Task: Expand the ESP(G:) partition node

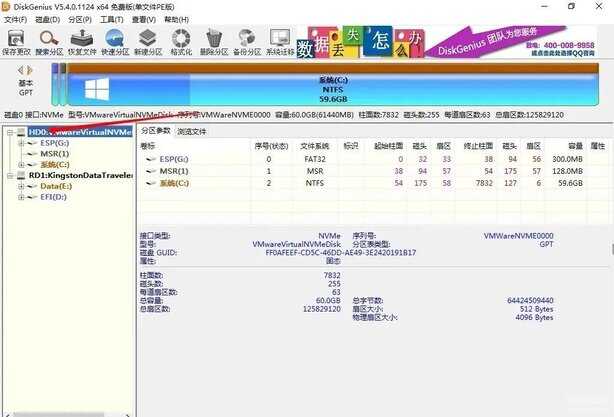Action: coord(21,143)
